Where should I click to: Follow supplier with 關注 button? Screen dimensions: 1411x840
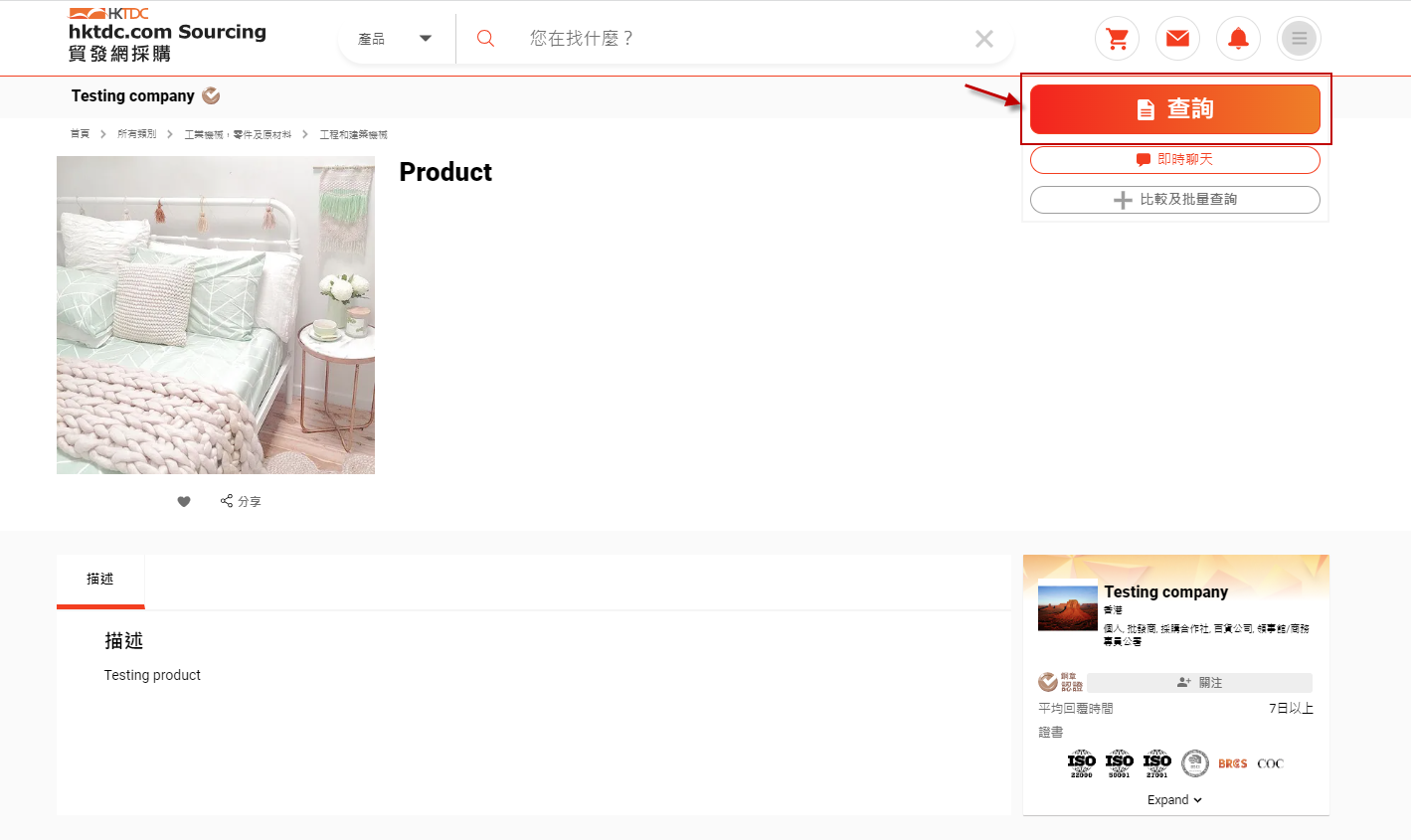click(x=1199, y=683)
